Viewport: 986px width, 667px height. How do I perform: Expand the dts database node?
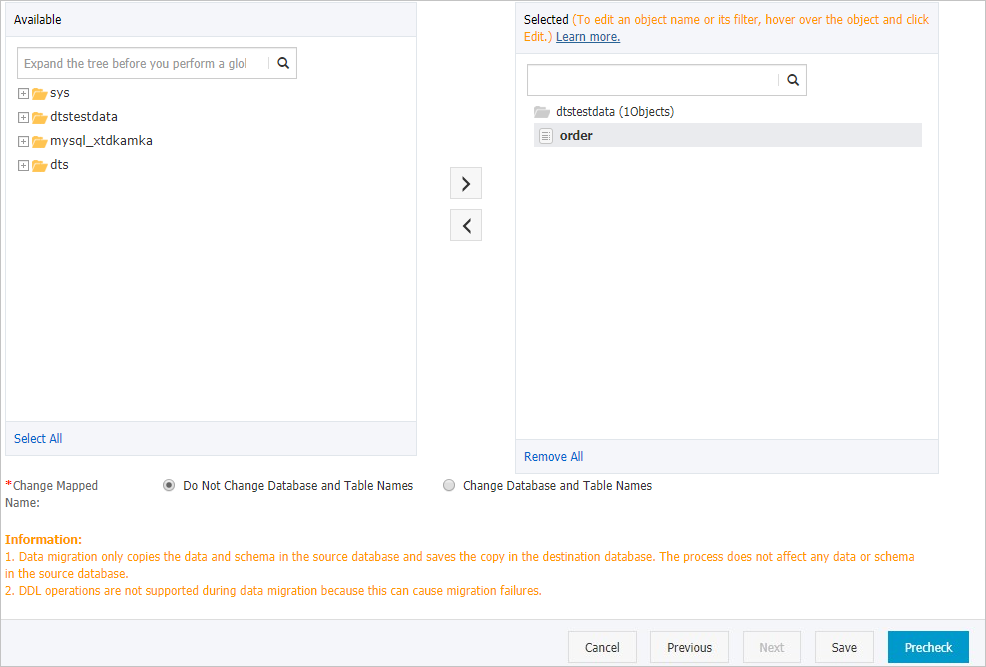(x=22, y=164)
